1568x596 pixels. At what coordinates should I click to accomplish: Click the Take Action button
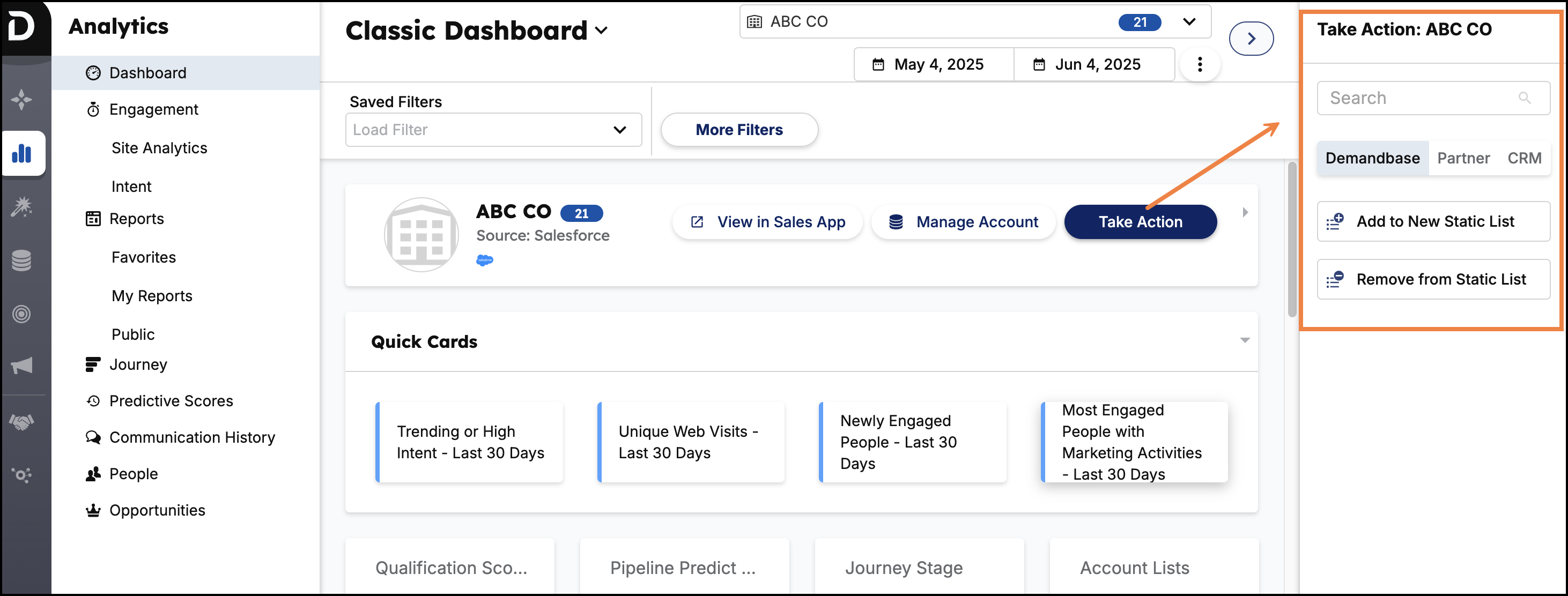(1140, 222)
